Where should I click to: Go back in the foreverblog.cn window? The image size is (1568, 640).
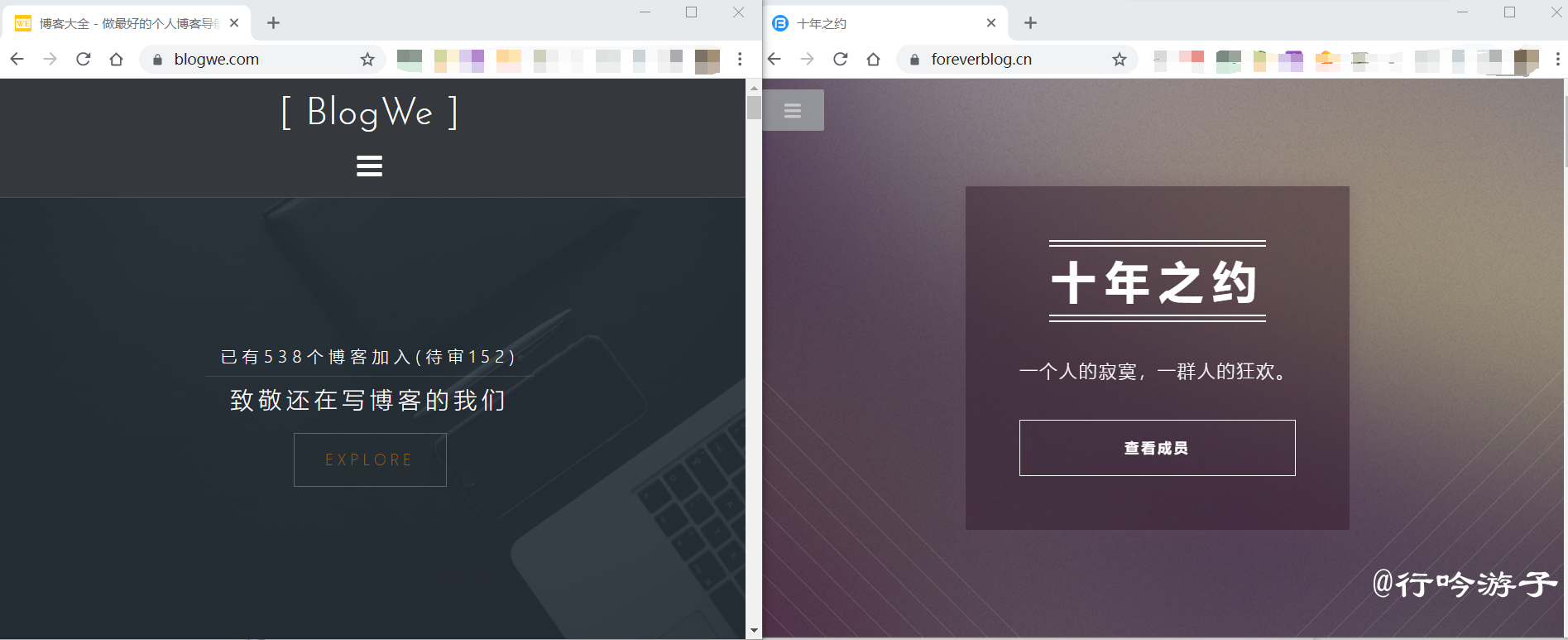(x=774, y=59)
